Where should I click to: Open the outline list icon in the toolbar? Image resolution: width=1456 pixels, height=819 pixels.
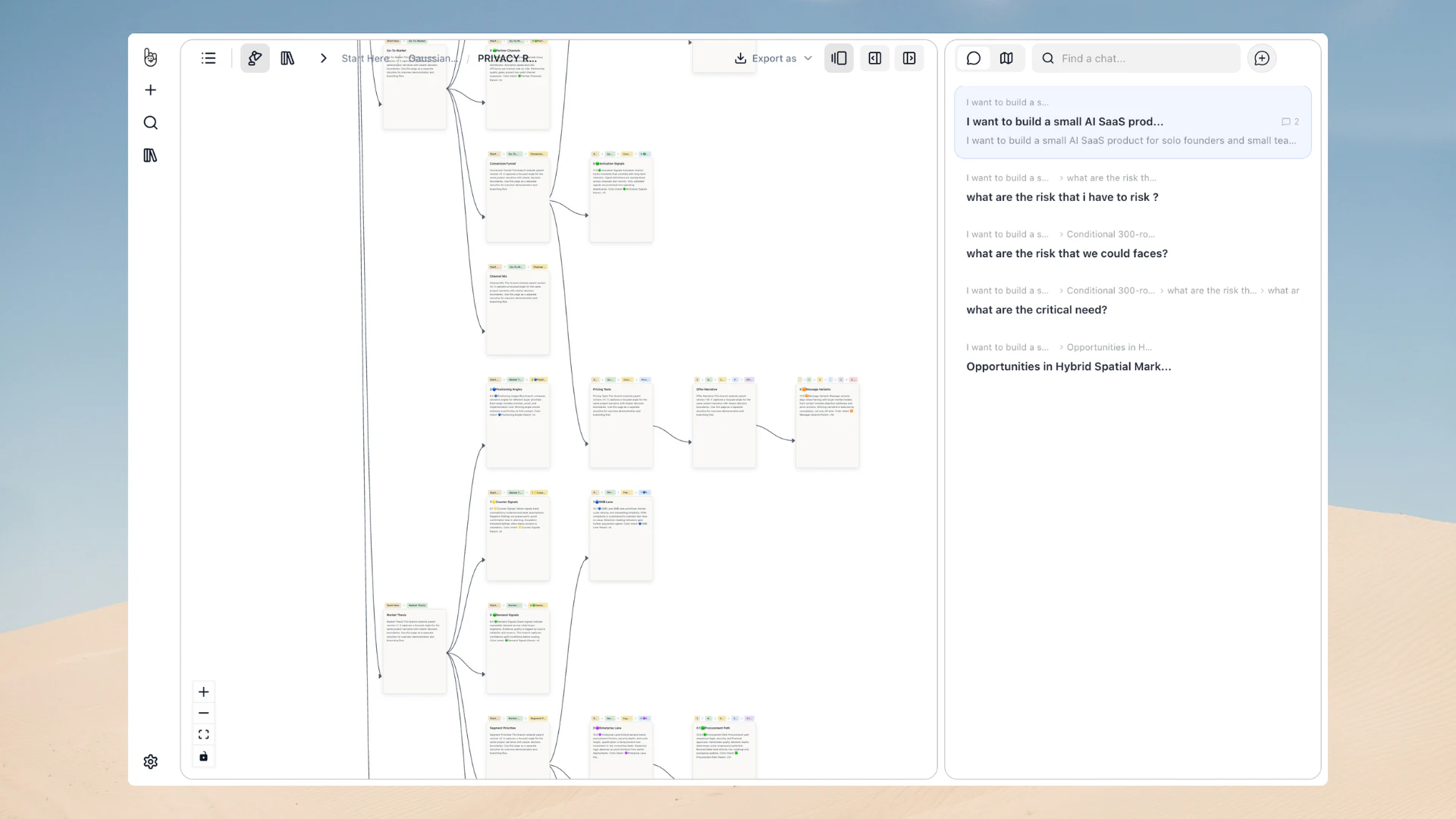[x=209, y=58]
